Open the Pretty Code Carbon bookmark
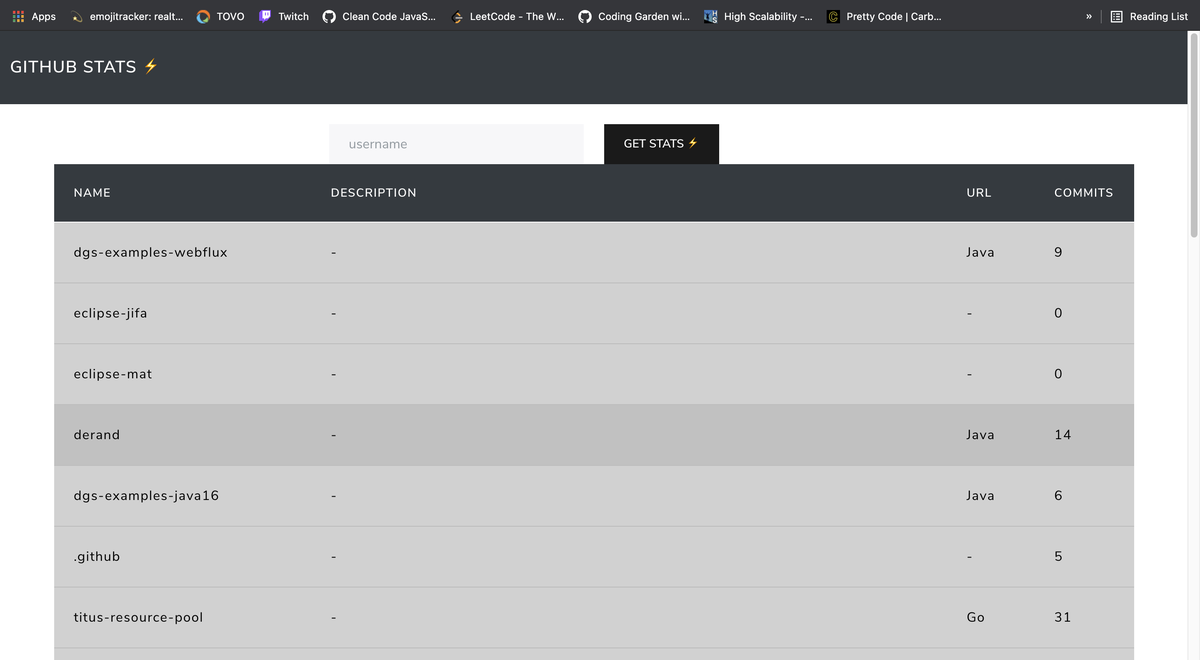The height and width of the screenshot is (660, 1200). pos(884,16)
